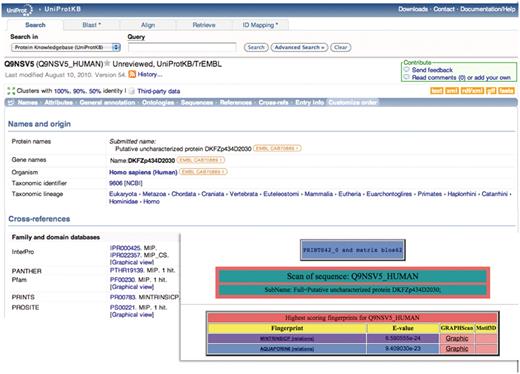Click the Third-party data document icon
The image size is (520, 374).
132,91
